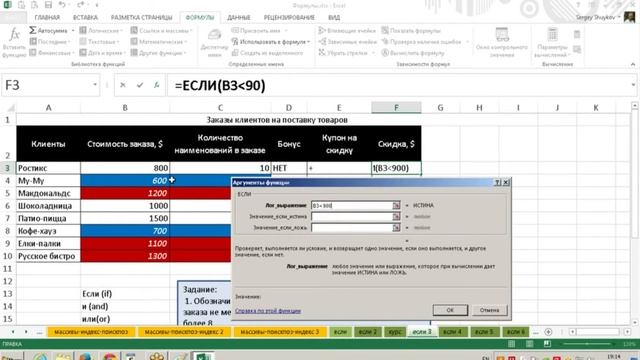The width and height of the screenshot is (640, 360).
Task: Open the Name Box dropdown
Action: (x=95, y=84)
